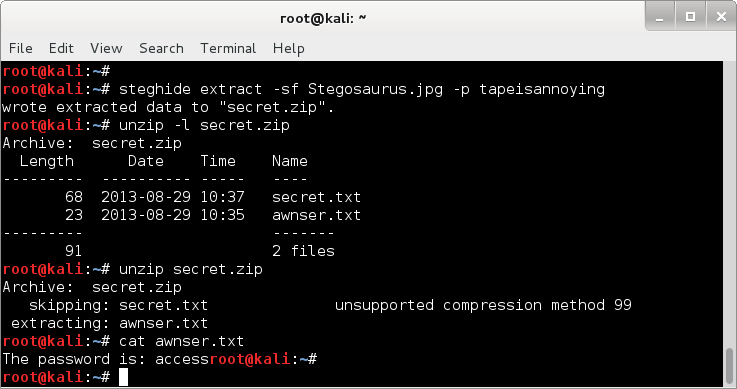
Task: Open the Search menu
Action: 161,48
